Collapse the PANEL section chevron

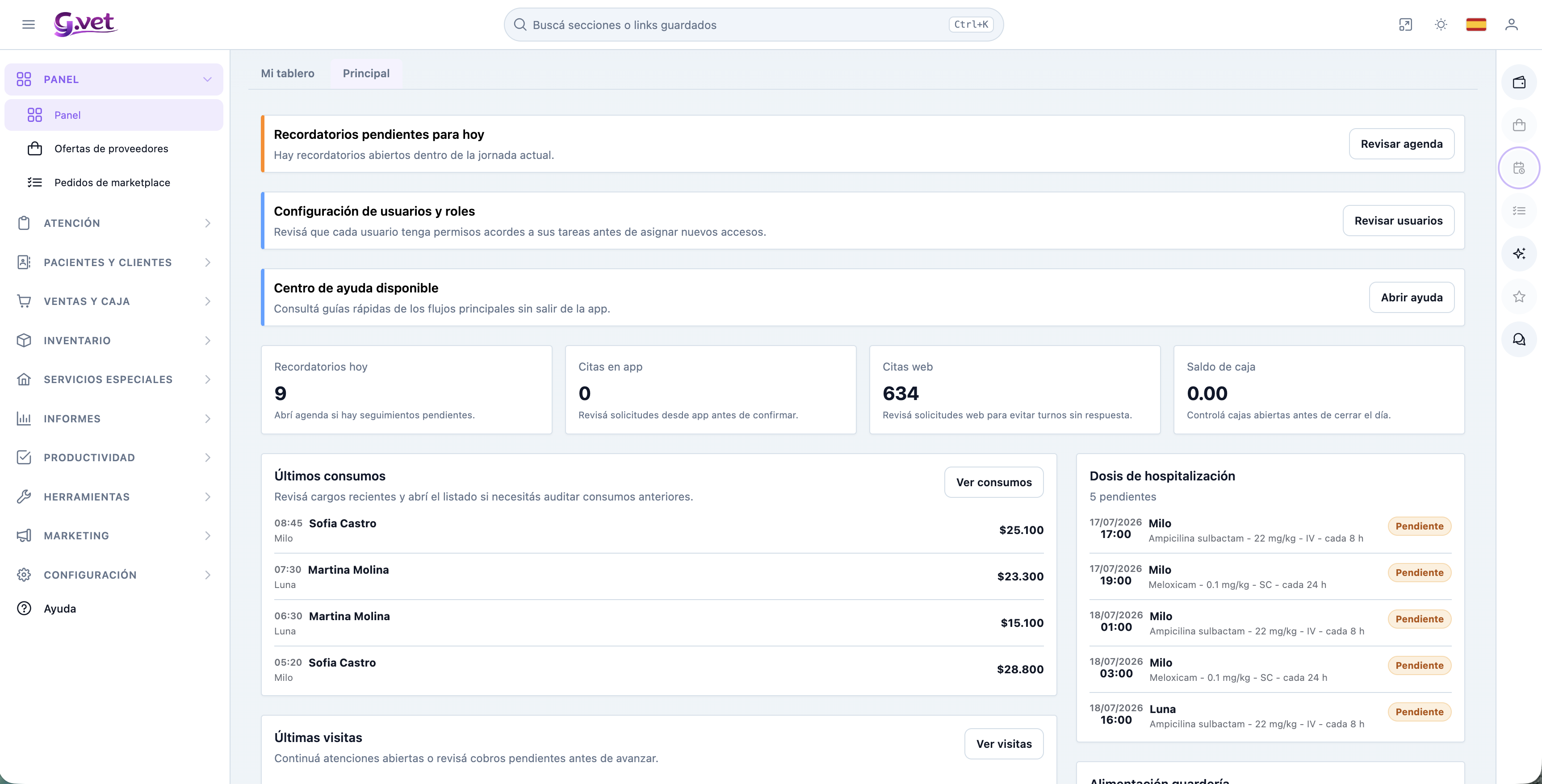coord(207,79)
